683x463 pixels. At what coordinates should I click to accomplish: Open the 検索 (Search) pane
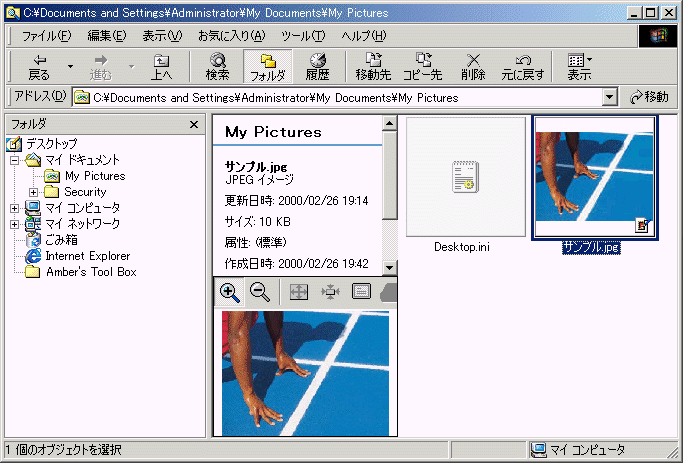pos(217,67)
